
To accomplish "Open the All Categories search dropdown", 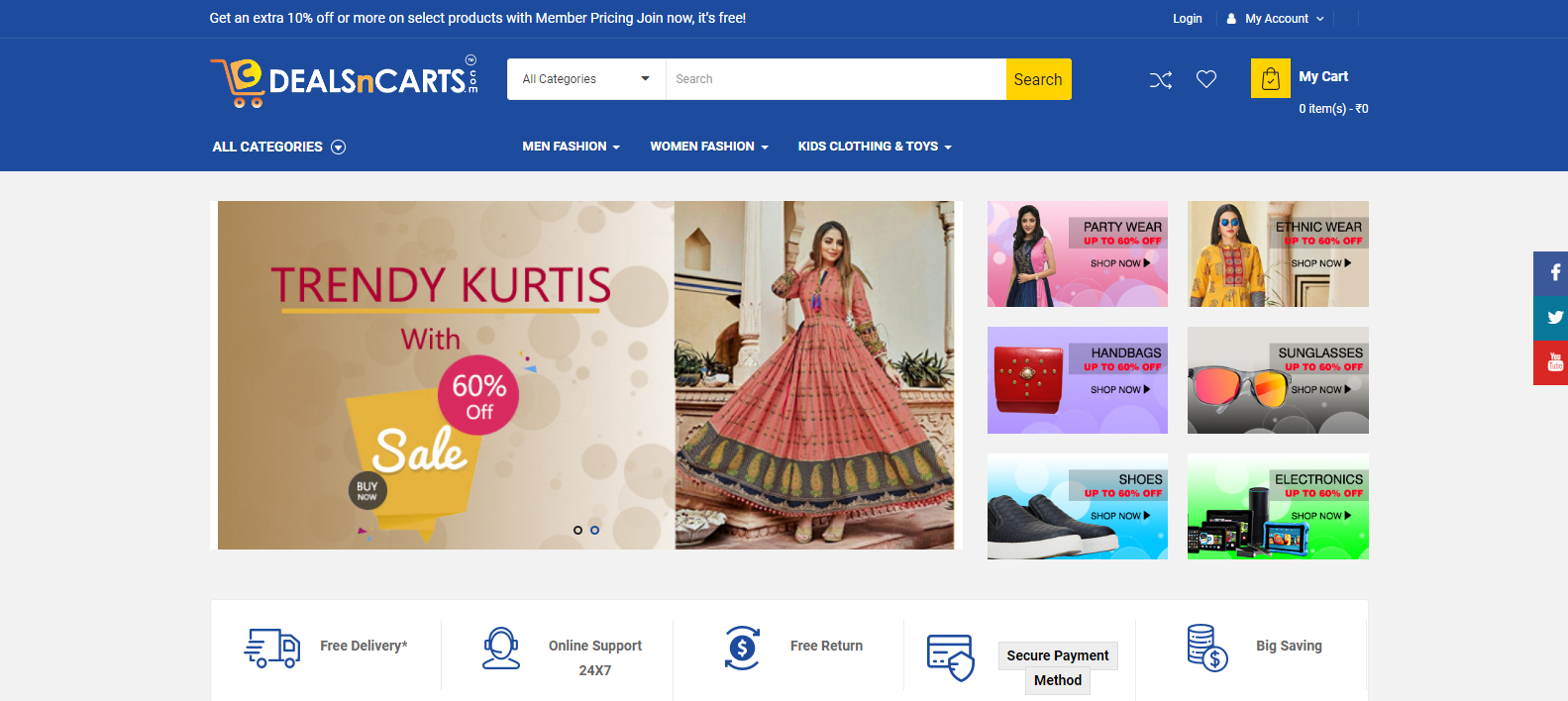I will coord(585,79).
